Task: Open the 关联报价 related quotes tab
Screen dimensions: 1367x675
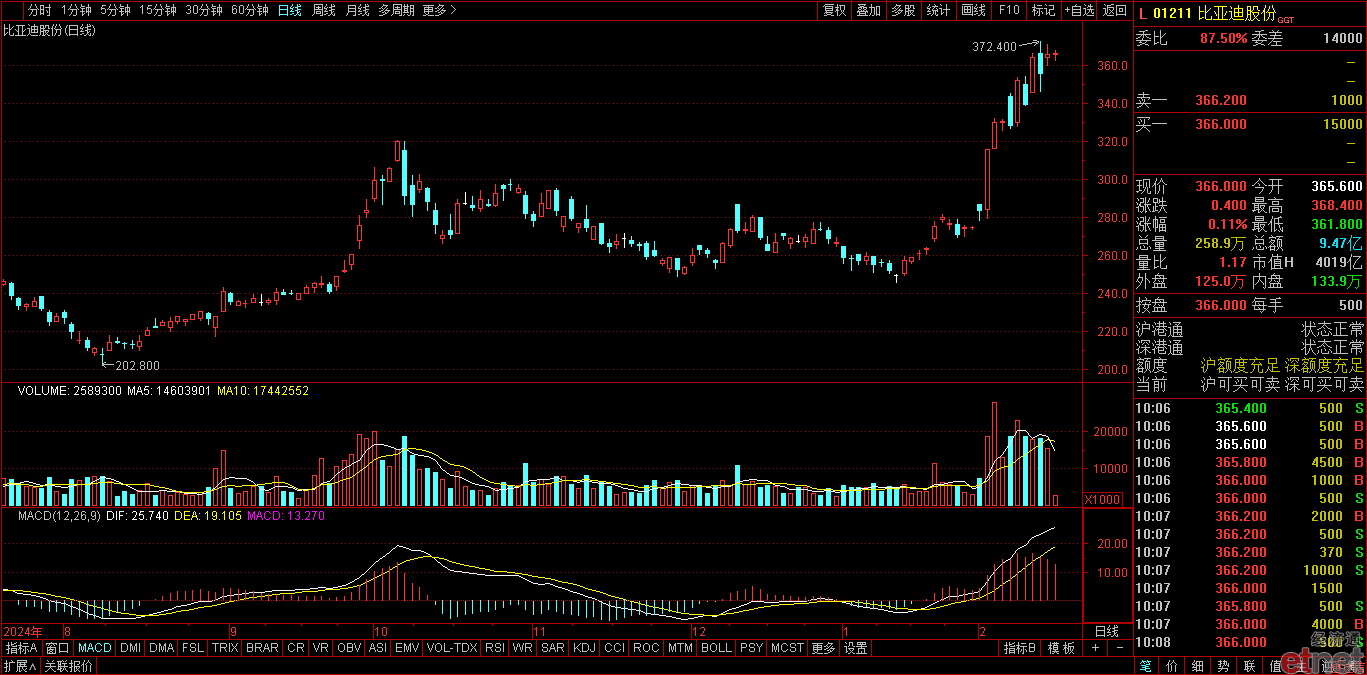Action: [x=68, y=666]
